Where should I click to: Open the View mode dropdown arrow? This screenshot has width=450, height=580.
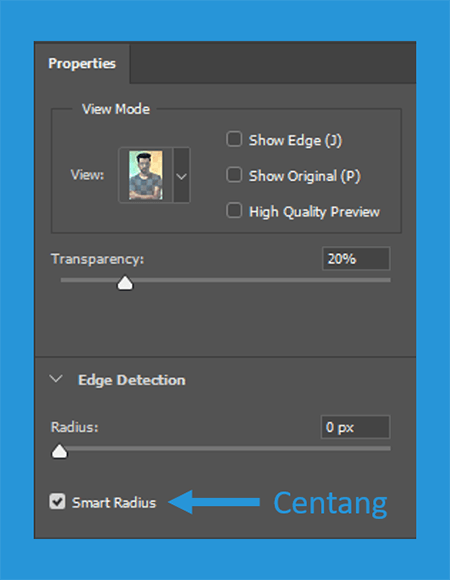[181, 175]
